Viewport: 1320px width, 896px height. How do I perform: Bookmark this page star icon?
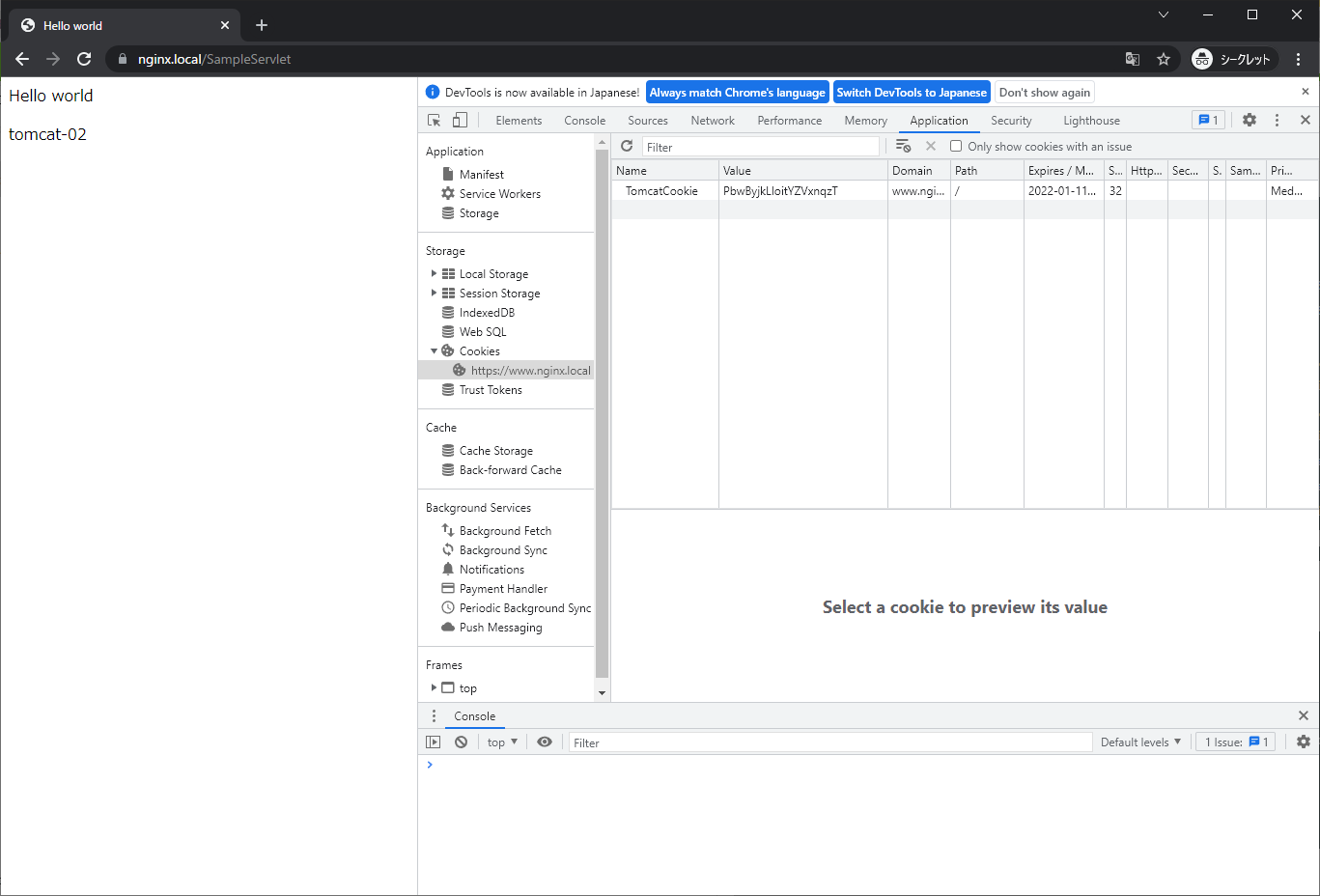1164,59
